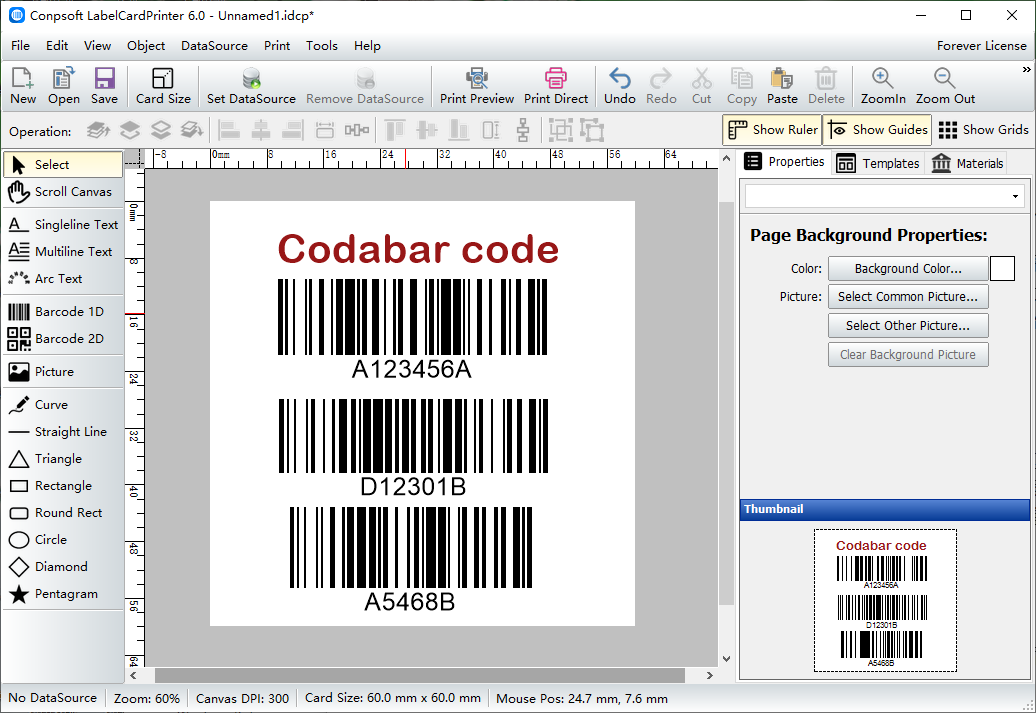The height and width of the screenshot is (713, 1036).
Task: Click the group objects operation icon
Action: pyautogui.click(x=560, y=130)
